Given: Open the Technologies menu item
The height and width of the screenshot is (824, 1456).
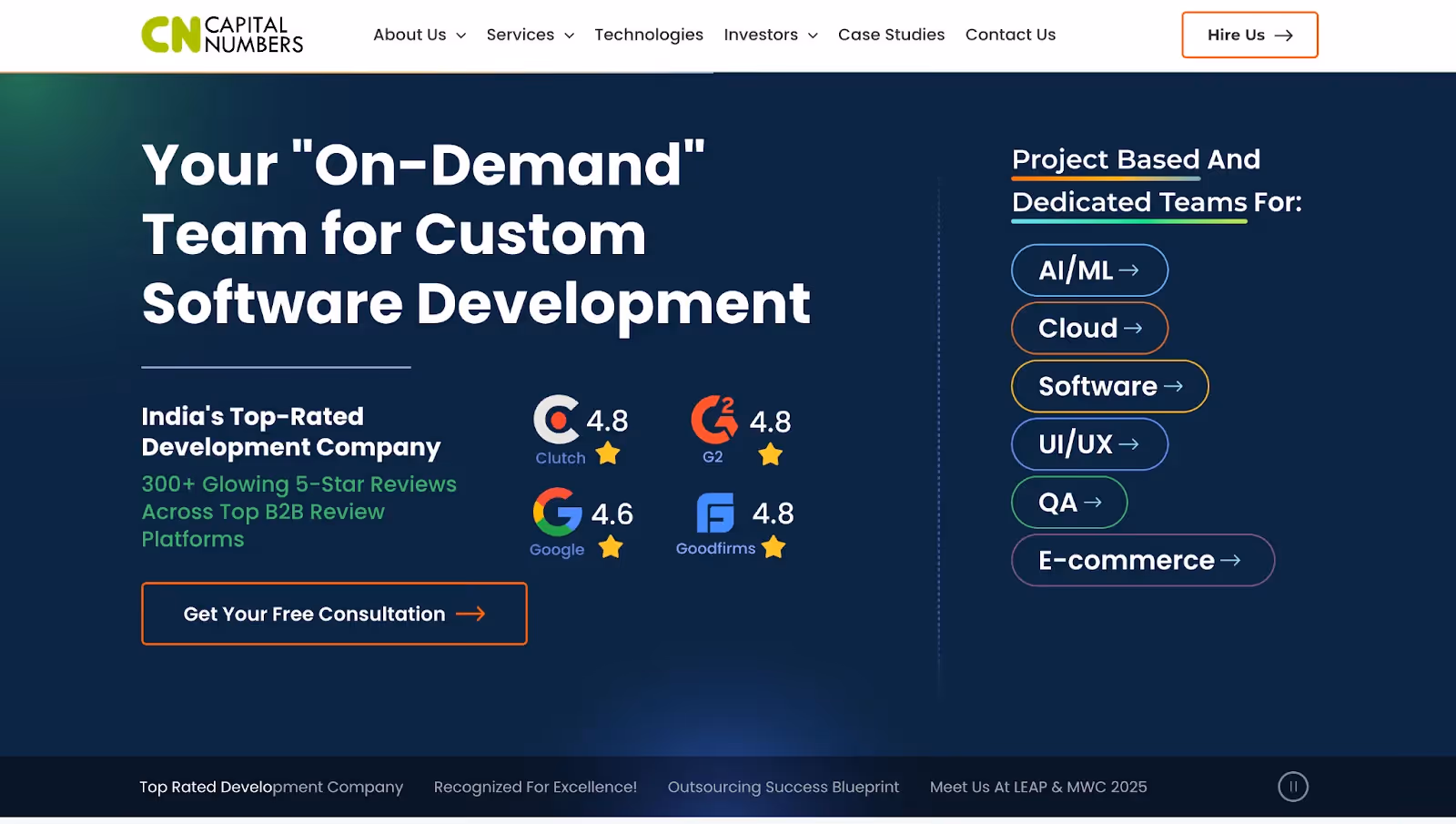Looking at the screenshot, I should pos(649,35).
